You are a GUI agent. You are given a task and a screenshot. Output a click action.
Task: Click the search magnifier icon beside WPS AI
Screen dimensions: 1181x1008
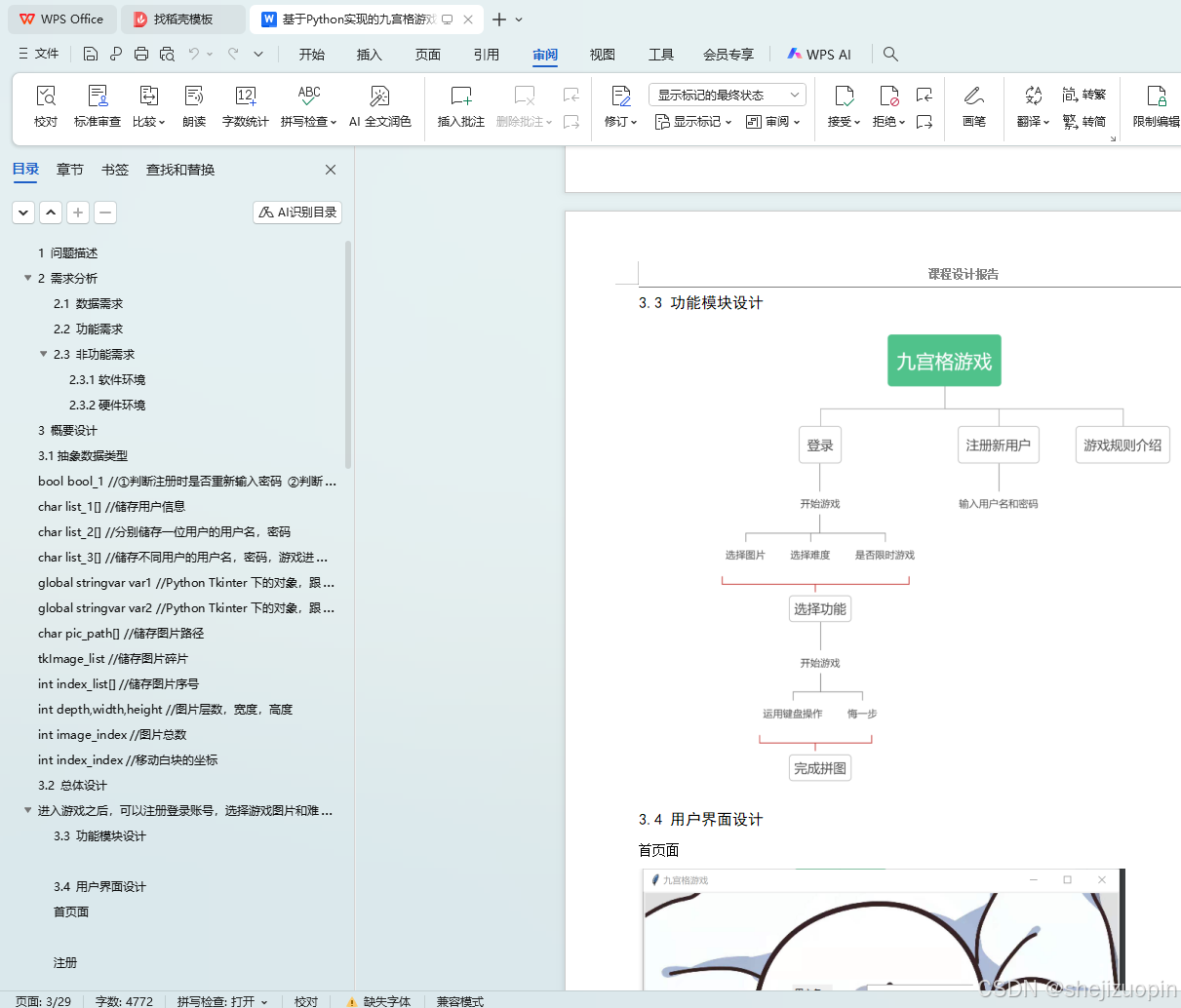pyautogui.click(x=890, y=54)
